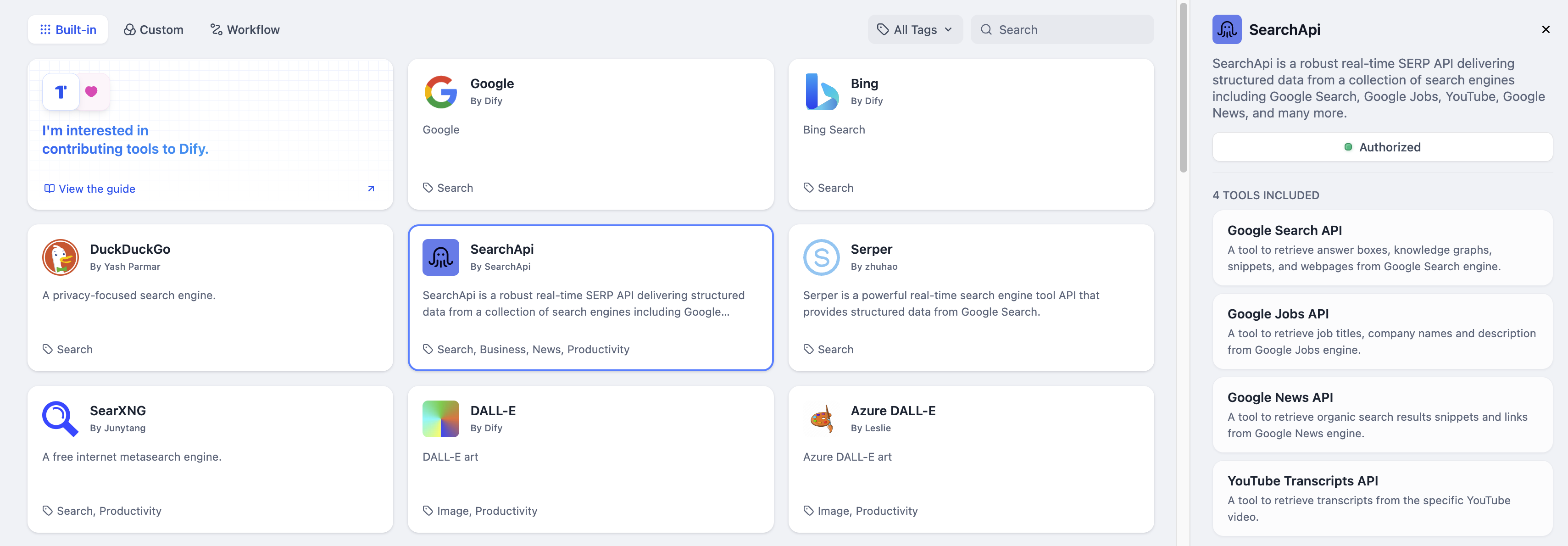
Task: Click the '4 TOOLS INCLUDED' label
Action: [x=1266, y=195]
